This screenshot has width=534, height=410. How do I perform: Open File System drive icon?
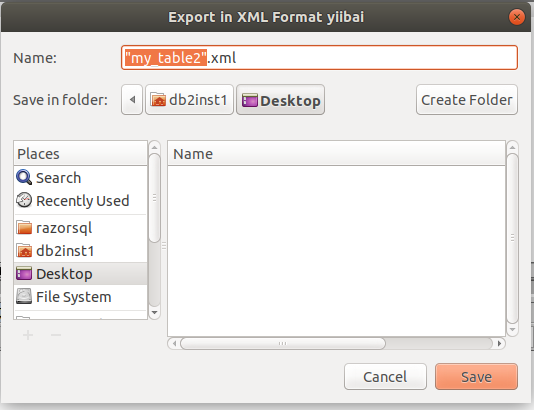(24, 297)
